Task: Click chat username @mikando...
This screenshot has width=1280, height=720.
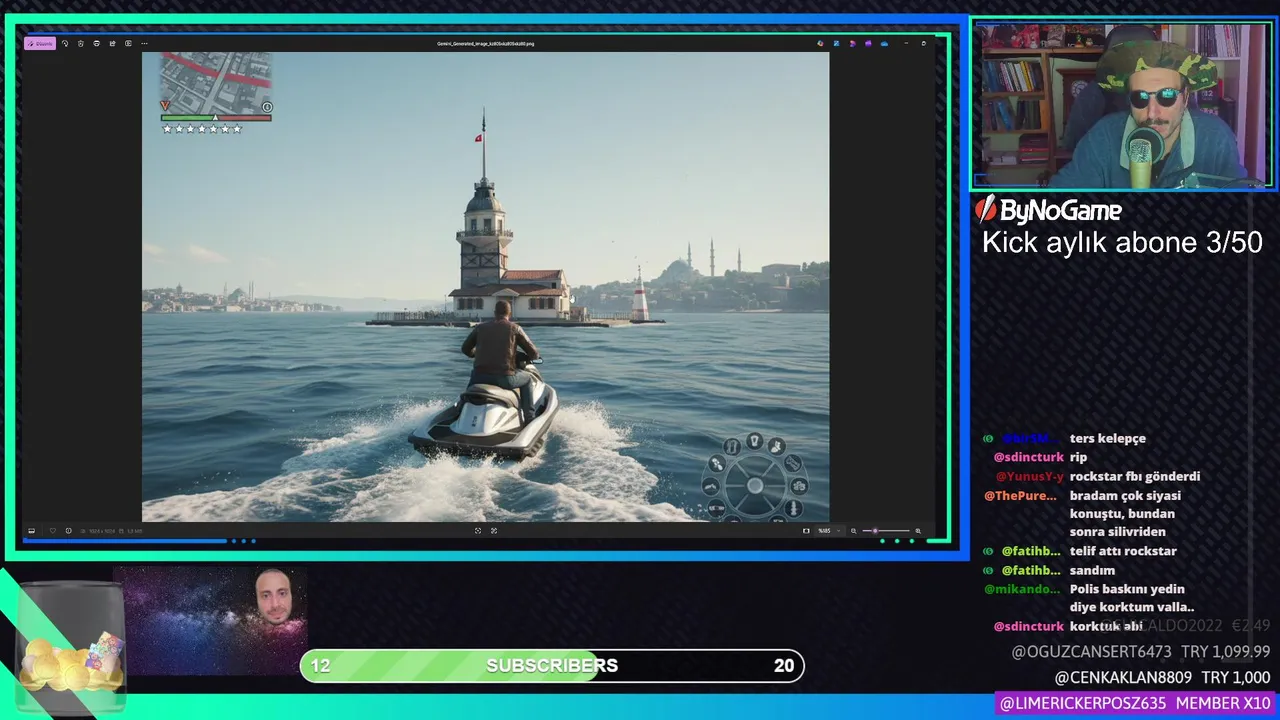Action: pyautogui.click(x=1022, y=589)
